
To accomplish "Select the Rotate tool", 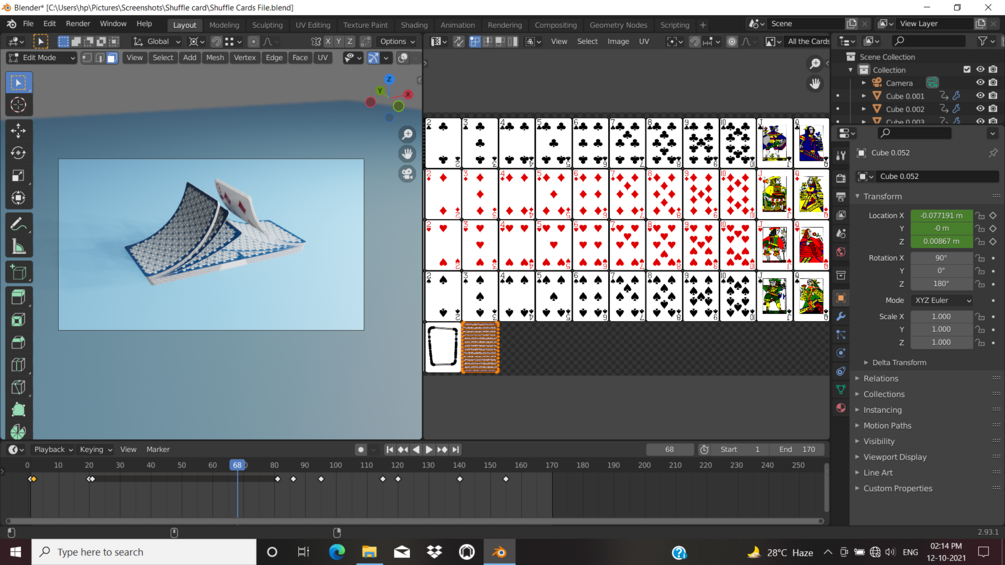I will (x=18, y=153).
